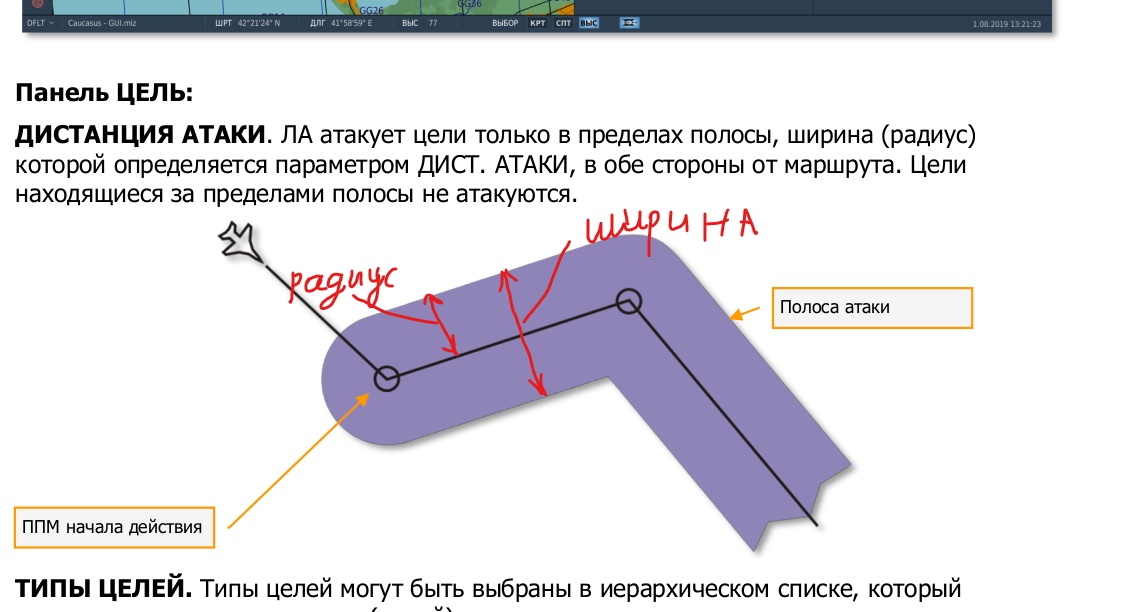Click the icon right of map mode buttons
This screenshot has height=612, width=1129.
pos(629,23)
